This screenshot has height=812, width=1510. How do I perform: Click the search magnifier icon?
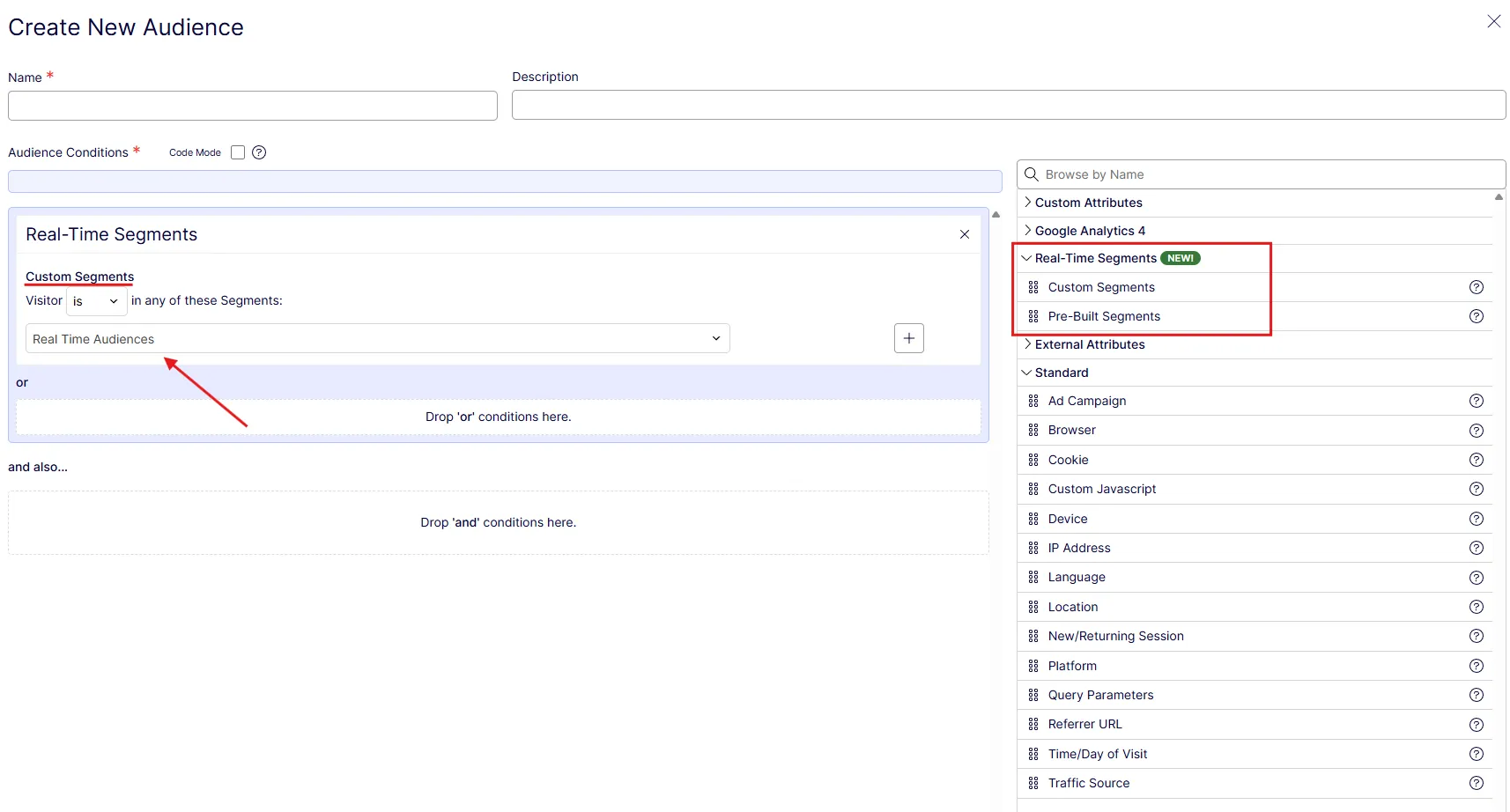[1031, 174]
